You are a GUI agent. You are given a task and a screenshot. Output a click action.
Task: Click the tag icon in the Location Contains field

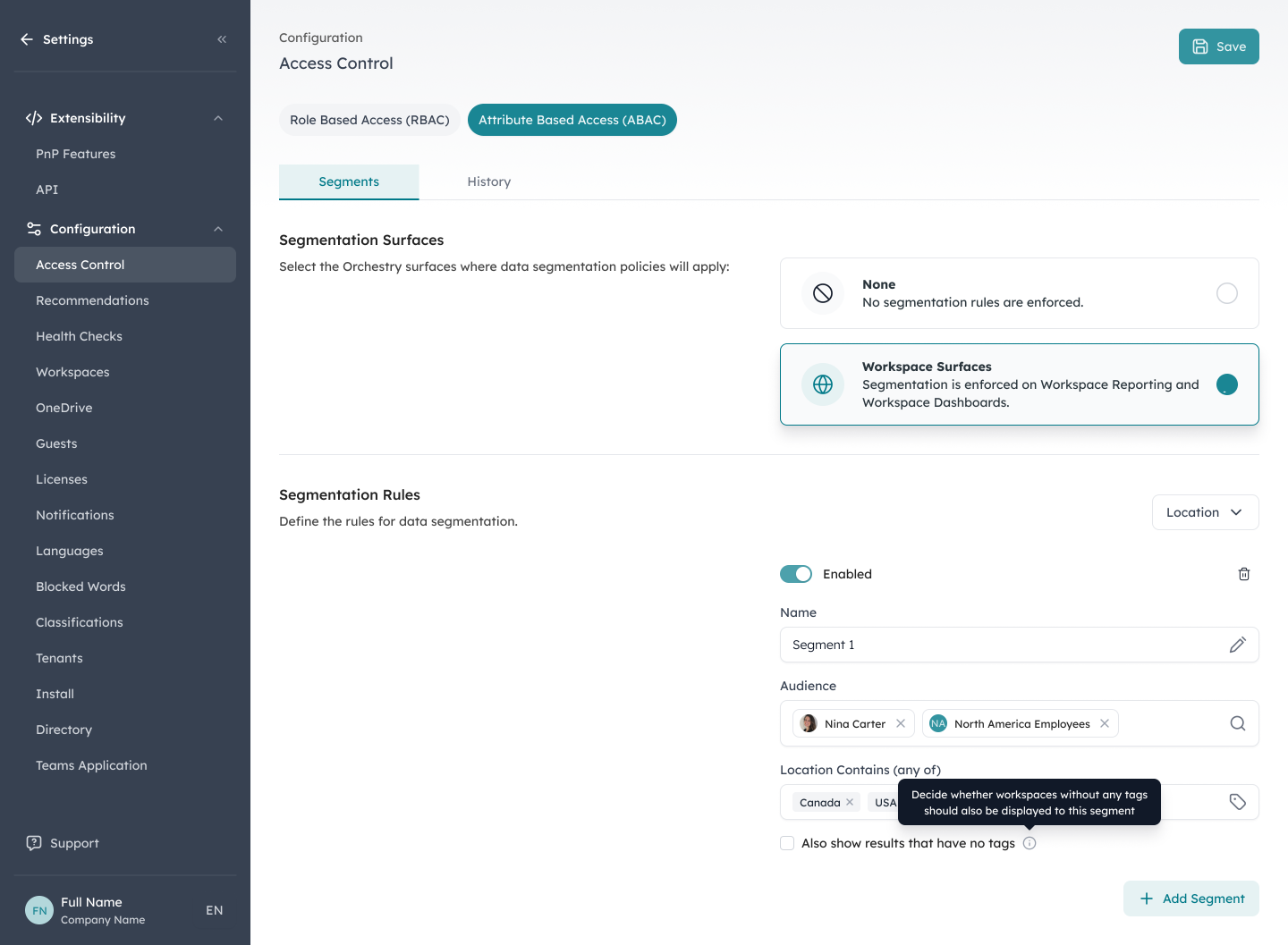point(1238,802)
